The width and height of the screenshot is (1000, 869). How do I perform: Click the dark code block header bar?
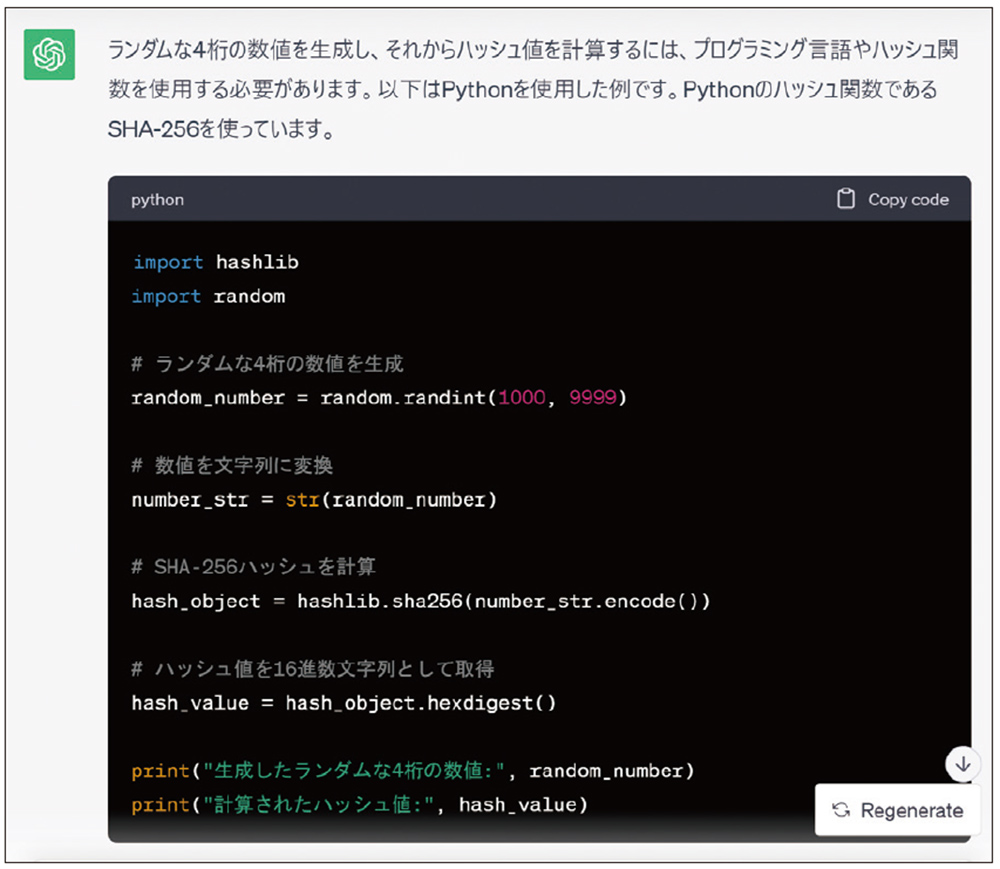(x=500, y=199)
